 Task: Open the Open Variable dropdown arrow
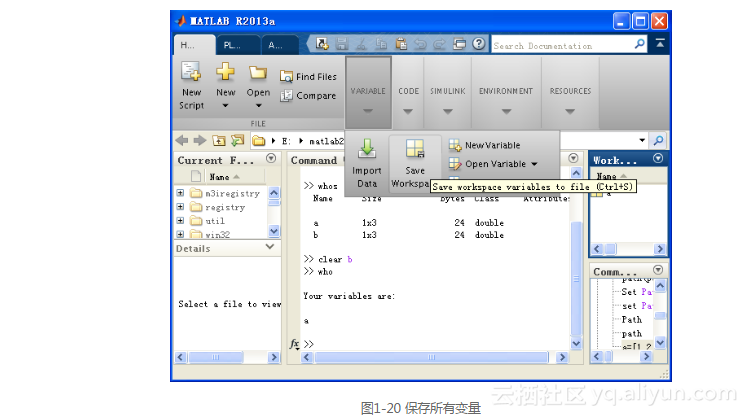click(x=534, y=164)
